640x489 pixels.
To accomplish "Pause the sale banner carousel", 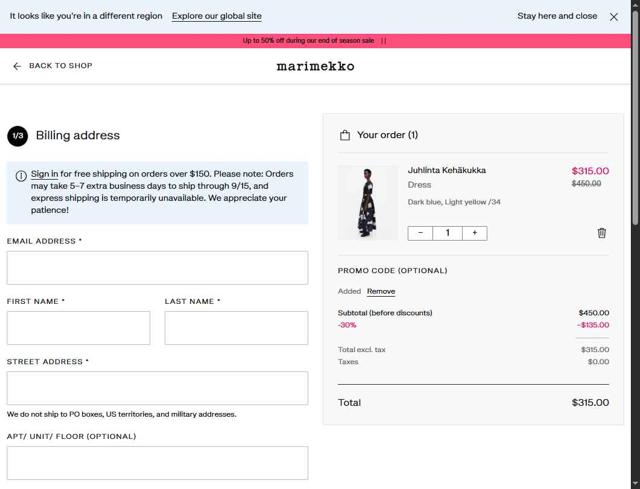I will click(x=383, y=40).
